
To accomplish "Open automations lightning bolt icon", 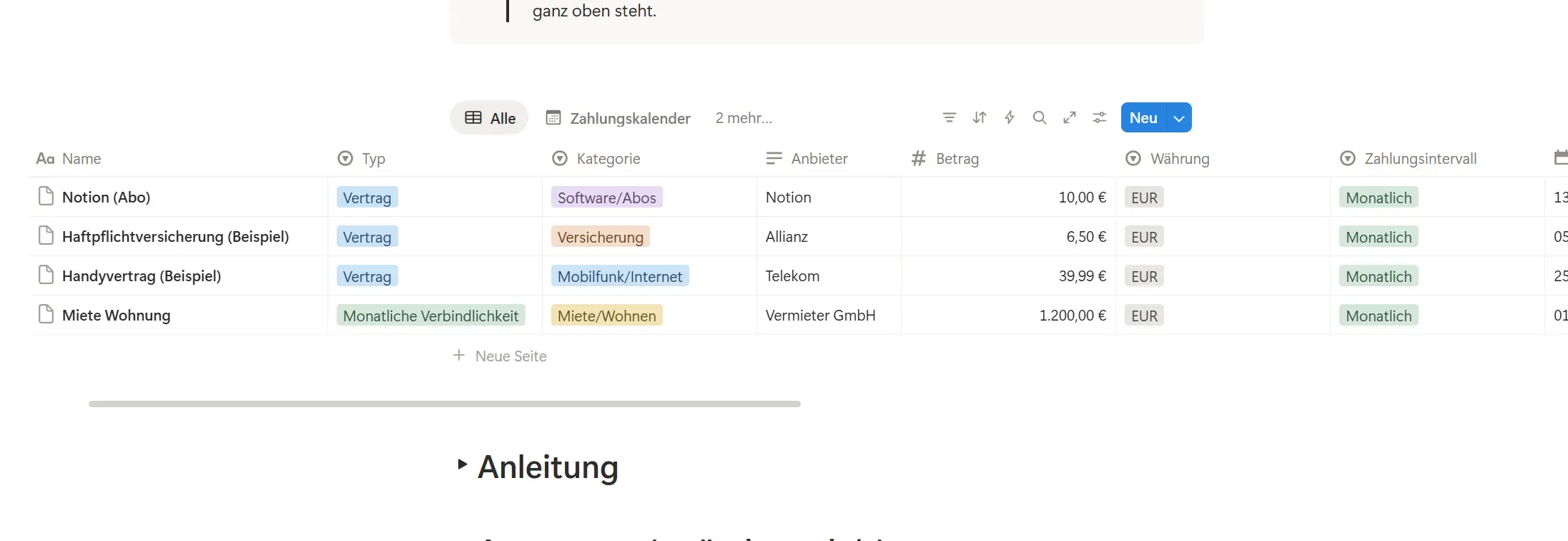I will (x=1010, y=118).
